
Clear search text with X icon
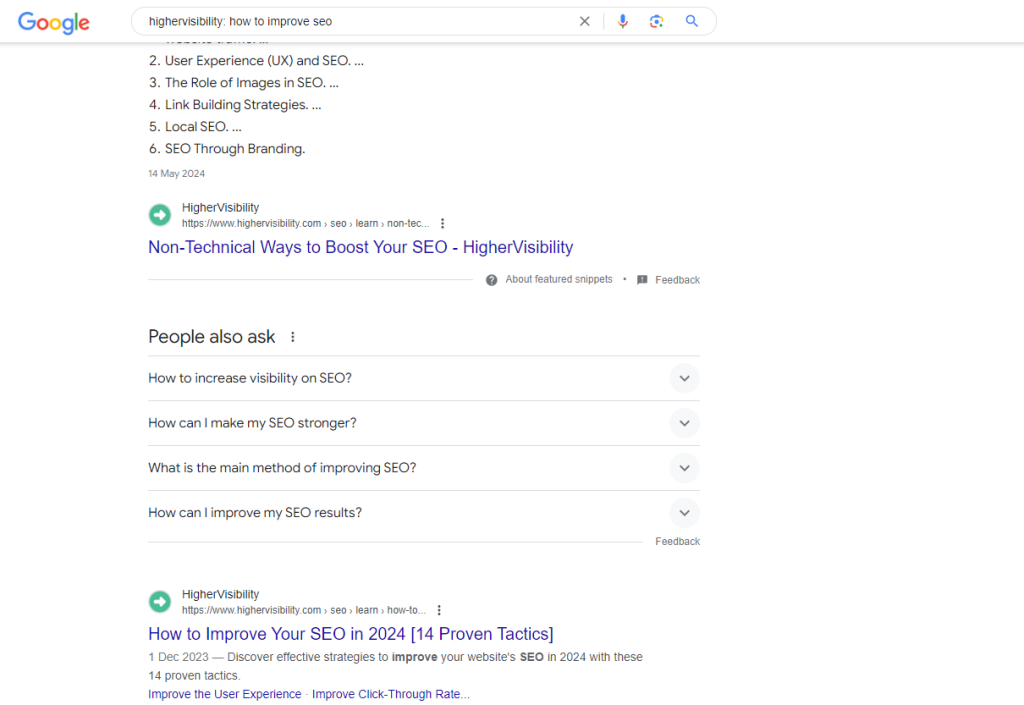(585, 21)
